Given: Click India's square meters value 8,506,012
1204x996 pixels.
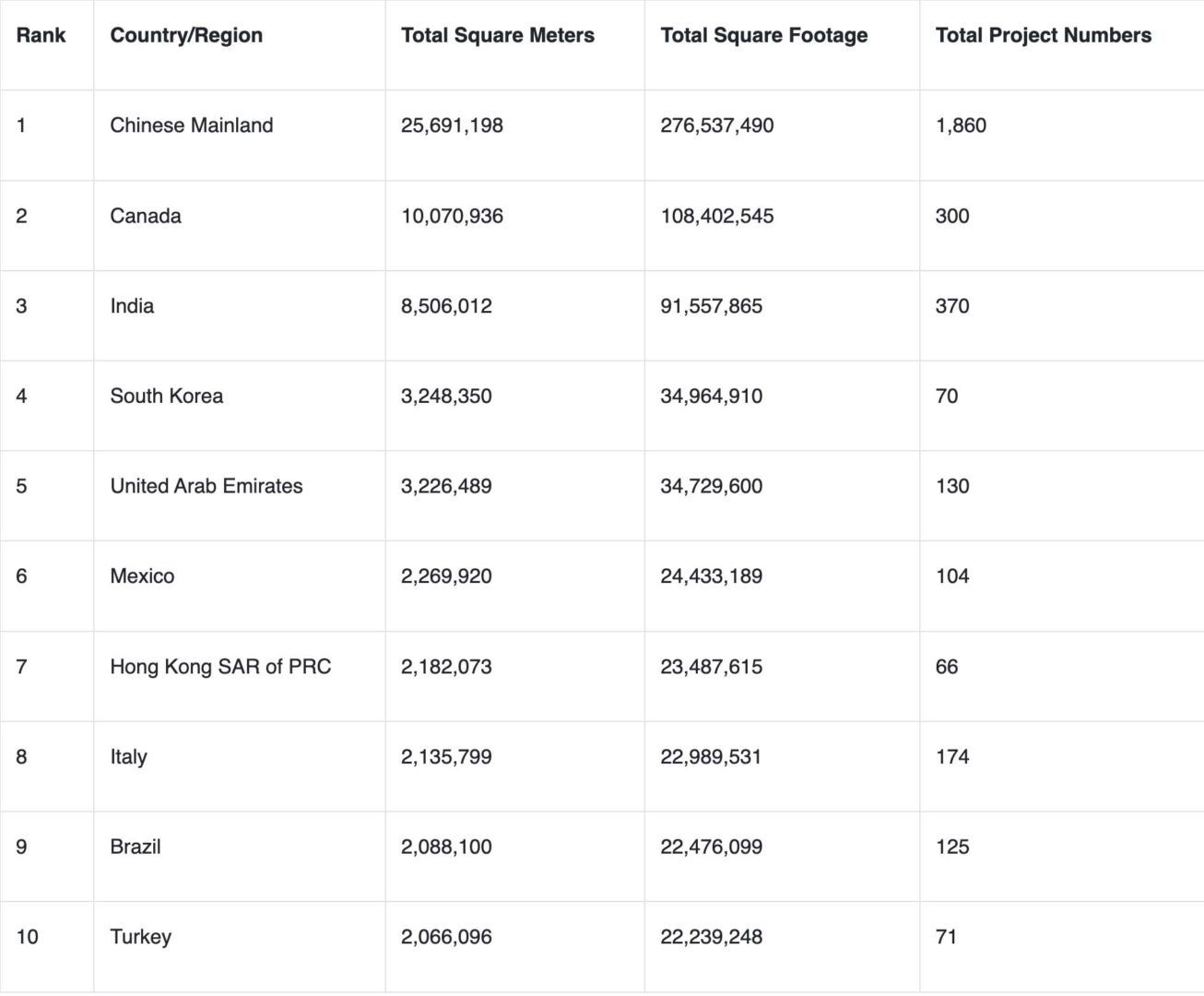Looking at the screenshot, I should coord(446,306).
